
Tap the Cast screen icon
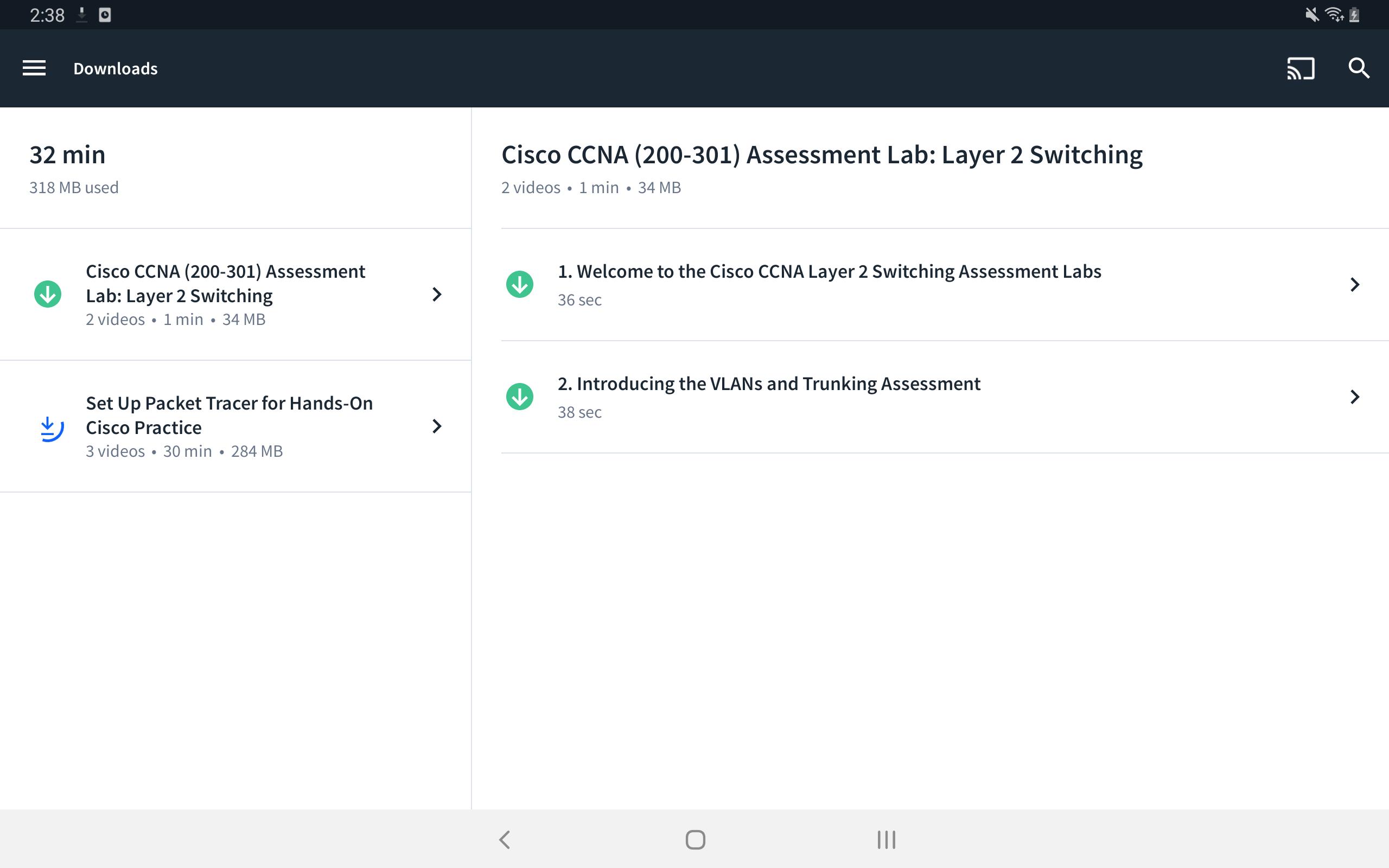click(x=1301, y=68)
